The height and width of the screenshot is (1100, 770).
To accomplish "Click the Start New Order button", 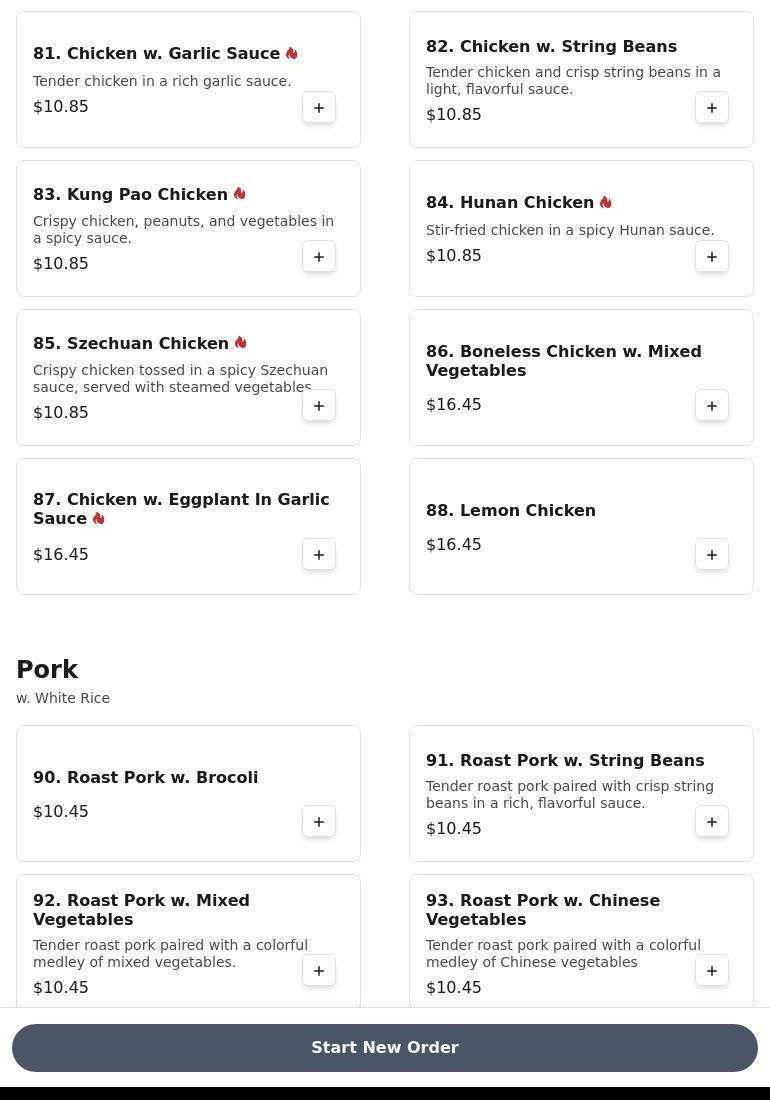I will [385, 1048].
